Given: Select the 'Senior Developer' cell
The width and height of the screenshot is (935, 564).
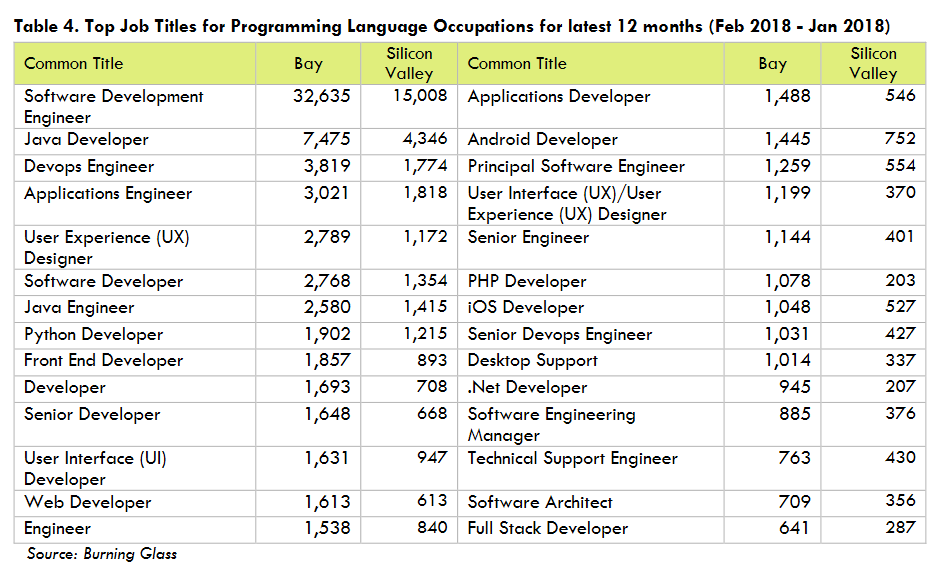Looking at the screenshot, I should coord(92,414).
